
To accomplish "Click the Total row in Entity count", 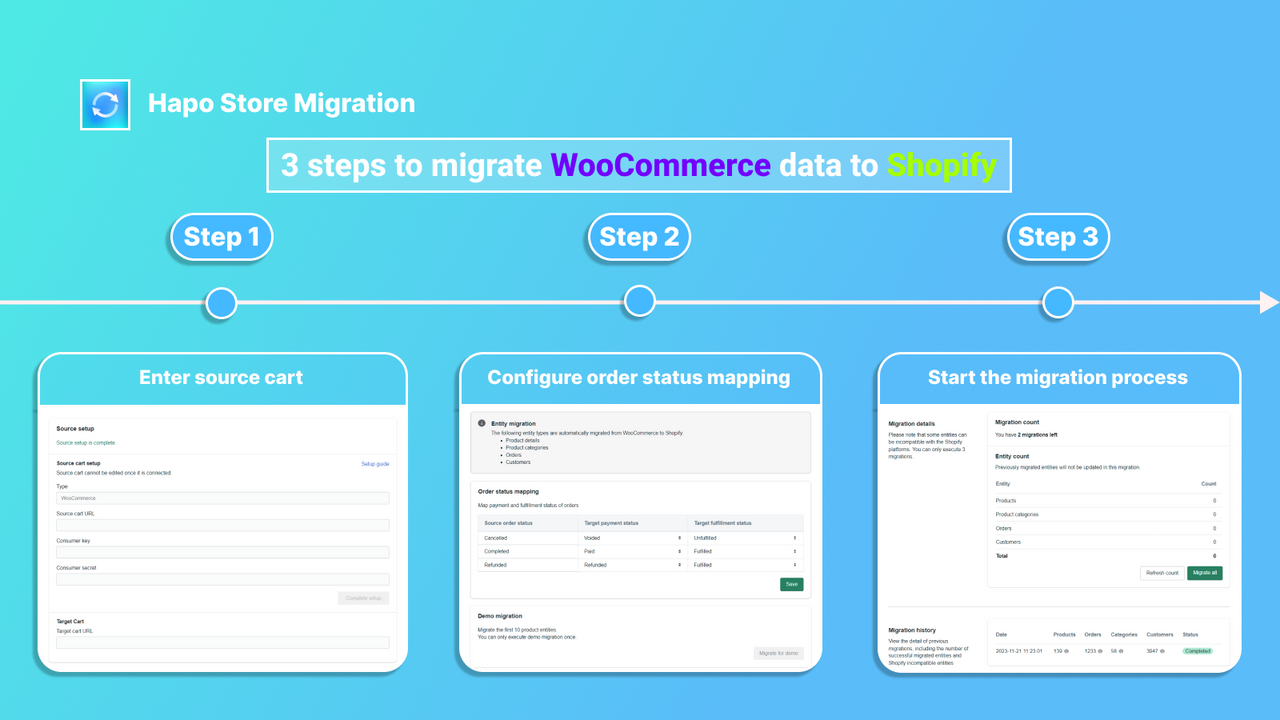I will pyautogui.click(x=1108, y=555).
